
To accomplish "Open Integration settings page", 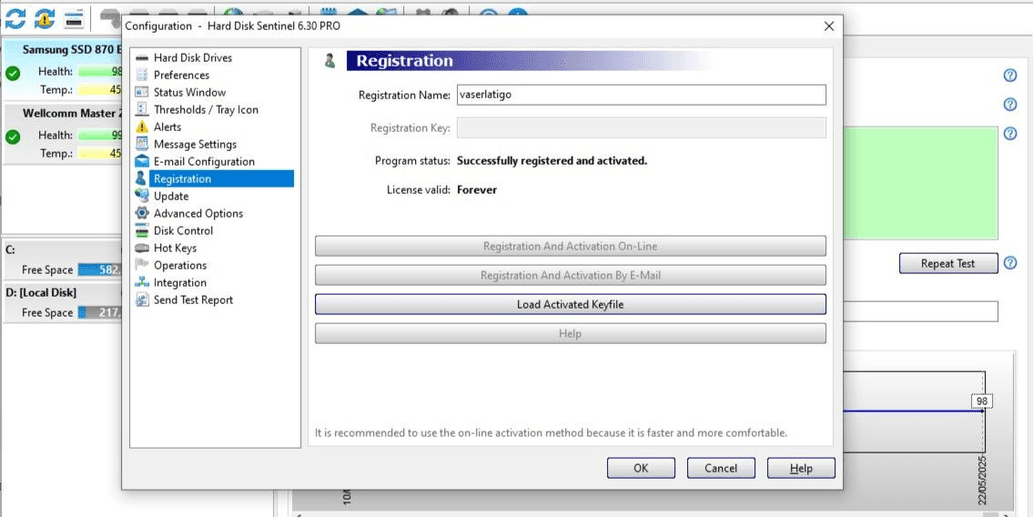I will pos(180,283).
